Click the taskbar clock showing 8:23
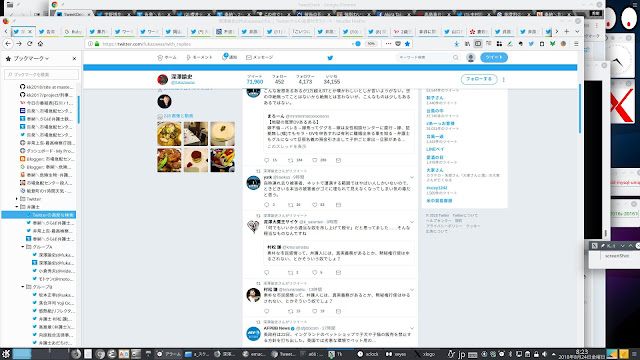The width and height of the screenshot is (640, 360). tap(581, 354)
